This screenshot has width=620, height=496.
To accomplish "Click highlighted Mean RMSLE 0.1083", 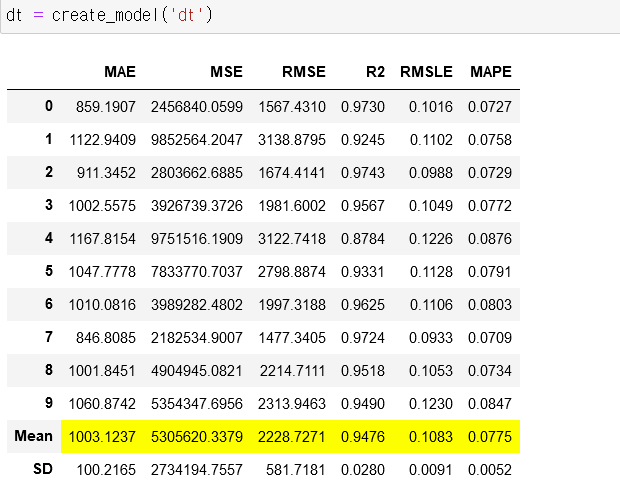I will (x=431, y=437).
